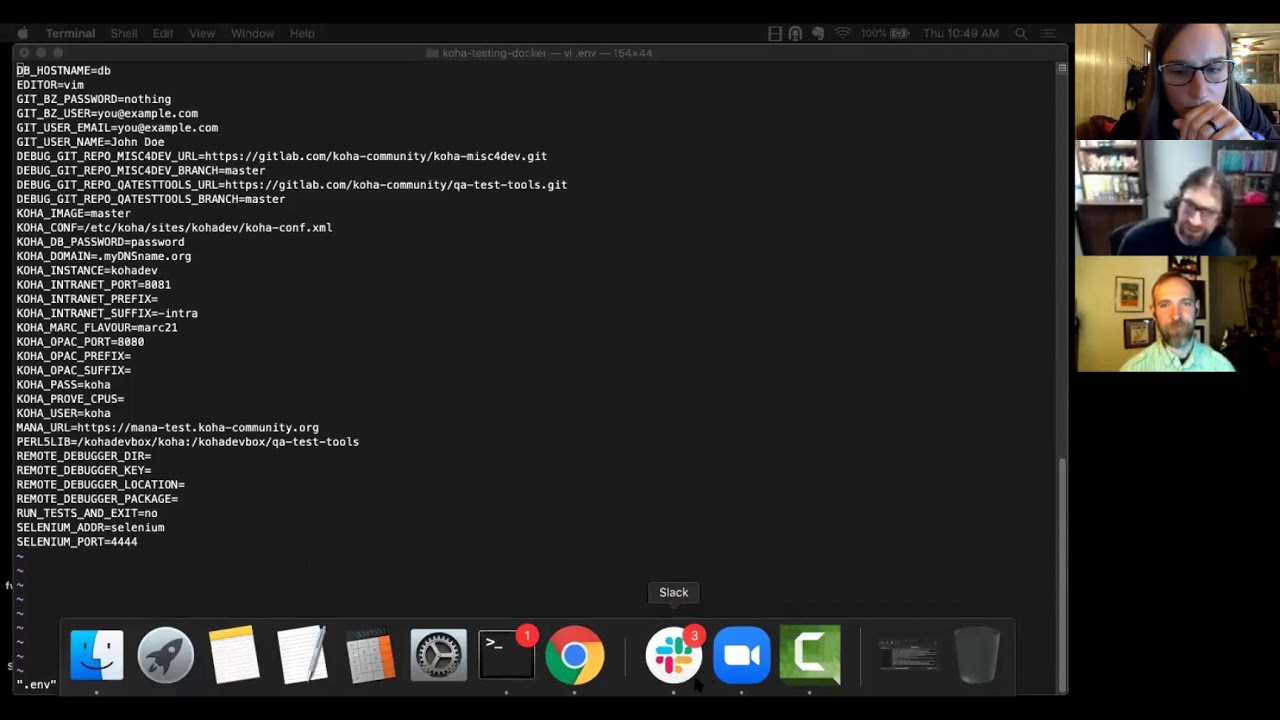Click the koha-misc4dev.git URL line
This screenshot has height=720, width=1280.
click(x=281, y=156)
